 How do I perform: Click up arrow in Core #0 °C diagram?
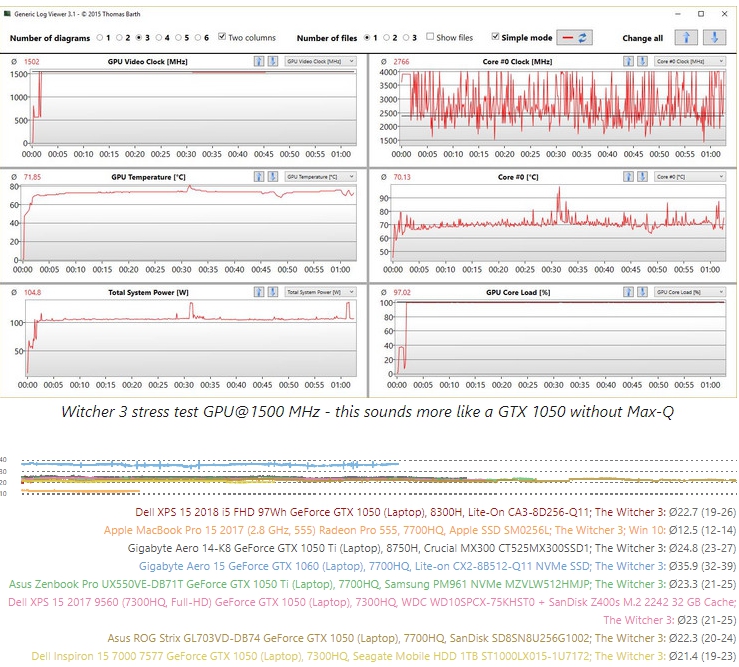[628, 177]
